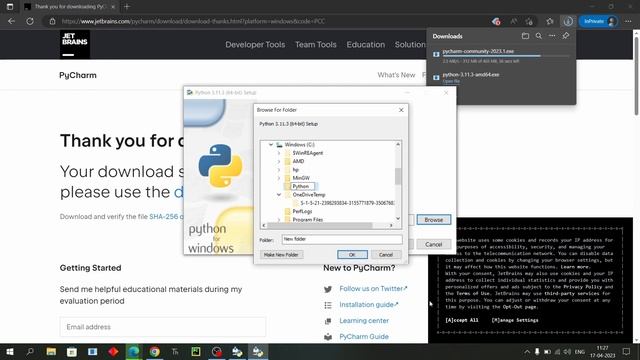Confirm folder selection with OK
Image resolution: width=640 pixels, height=360 pixels.
pyautogui.click(x=352, y=255)
